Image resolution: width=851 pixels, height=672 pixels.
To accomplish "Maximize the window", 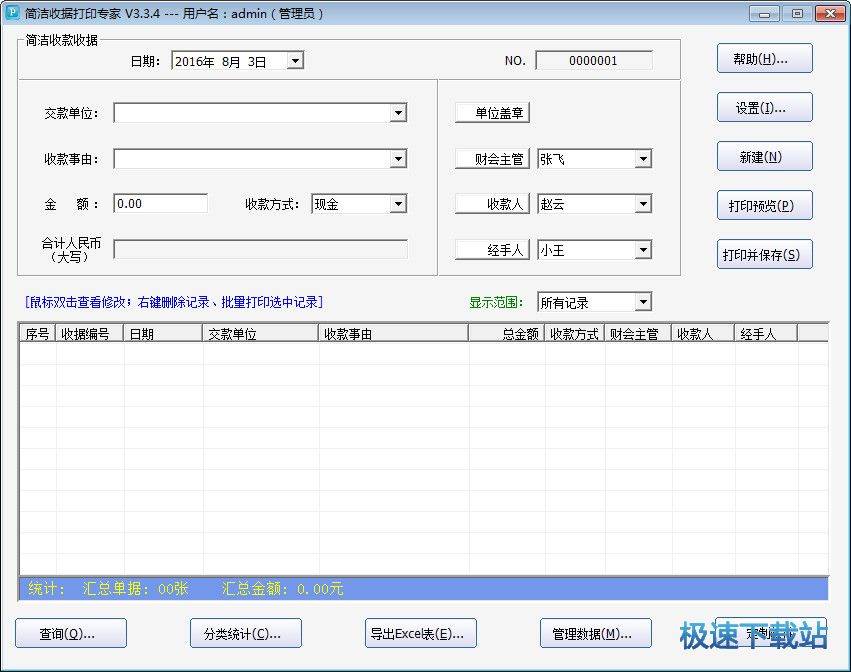I will 797,14.
